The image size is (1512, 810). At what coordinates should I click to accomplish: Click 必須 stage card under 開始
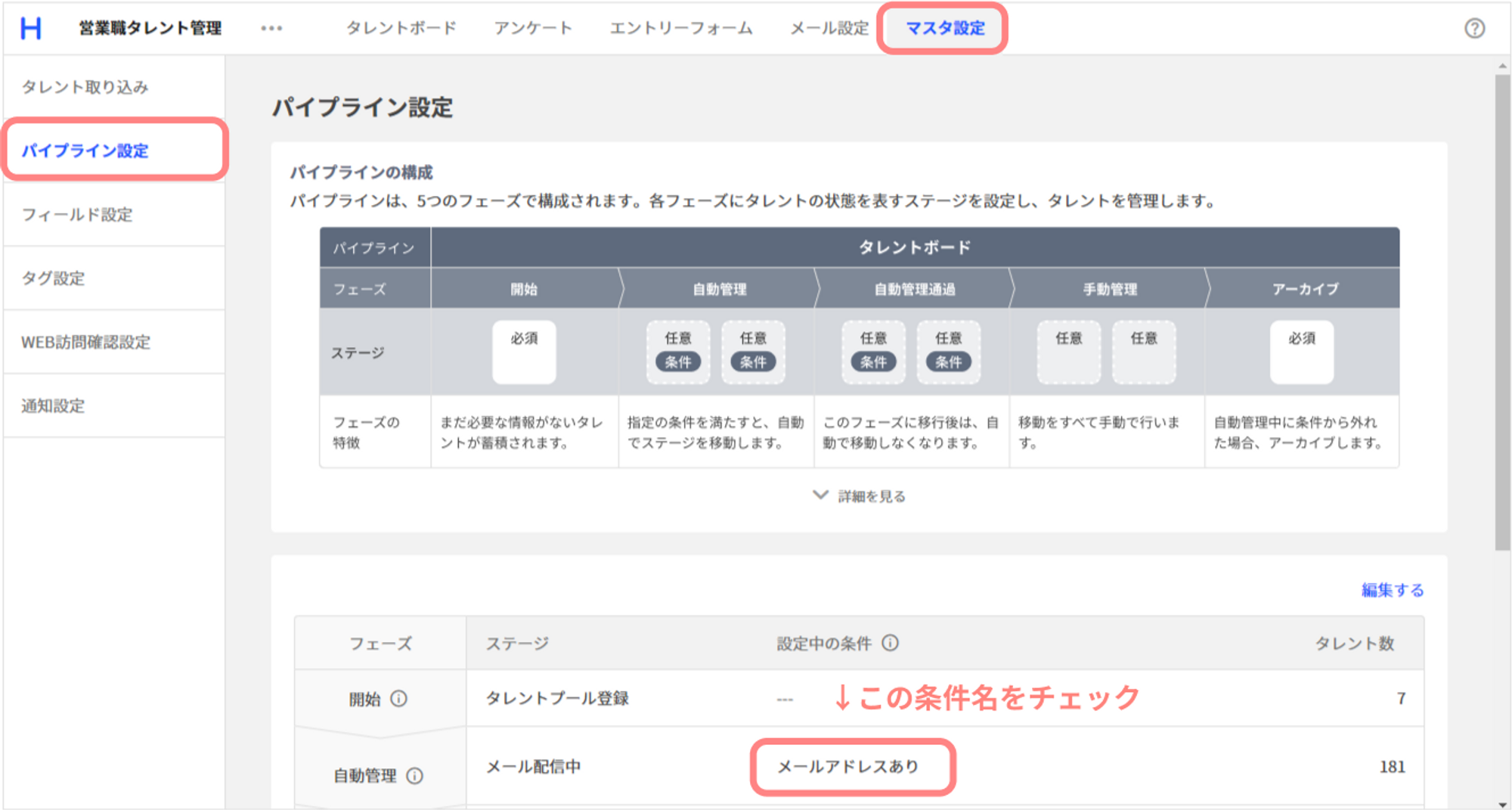point(524,352)
